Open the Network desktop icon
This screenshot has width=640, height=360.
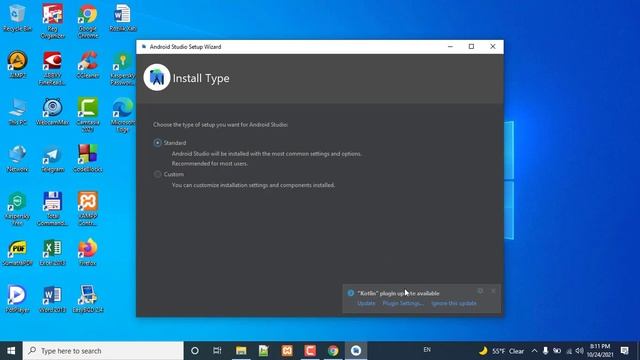coord(17,158)
